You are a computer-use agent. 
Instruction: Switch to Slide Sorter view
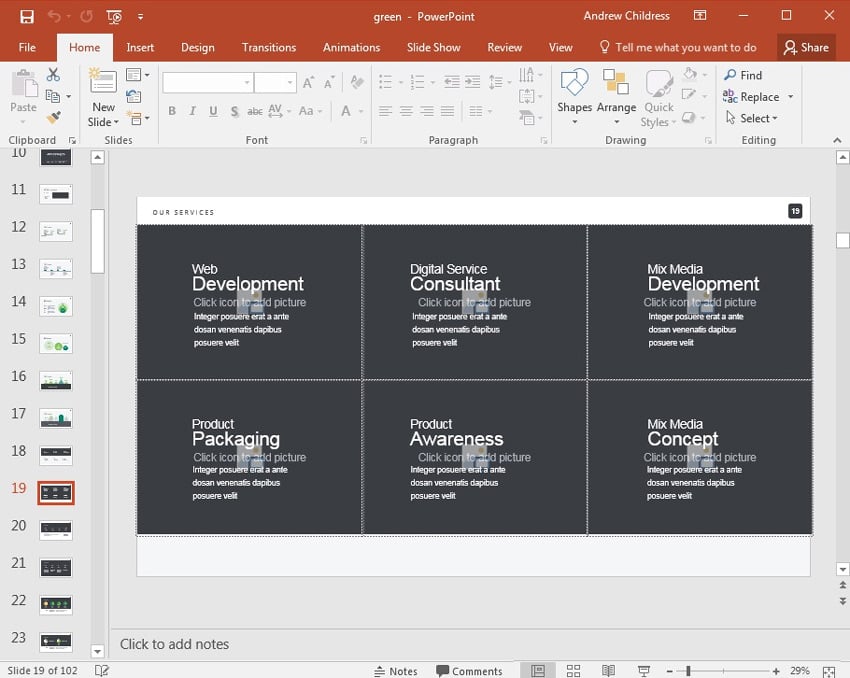[x=573, y=671]
